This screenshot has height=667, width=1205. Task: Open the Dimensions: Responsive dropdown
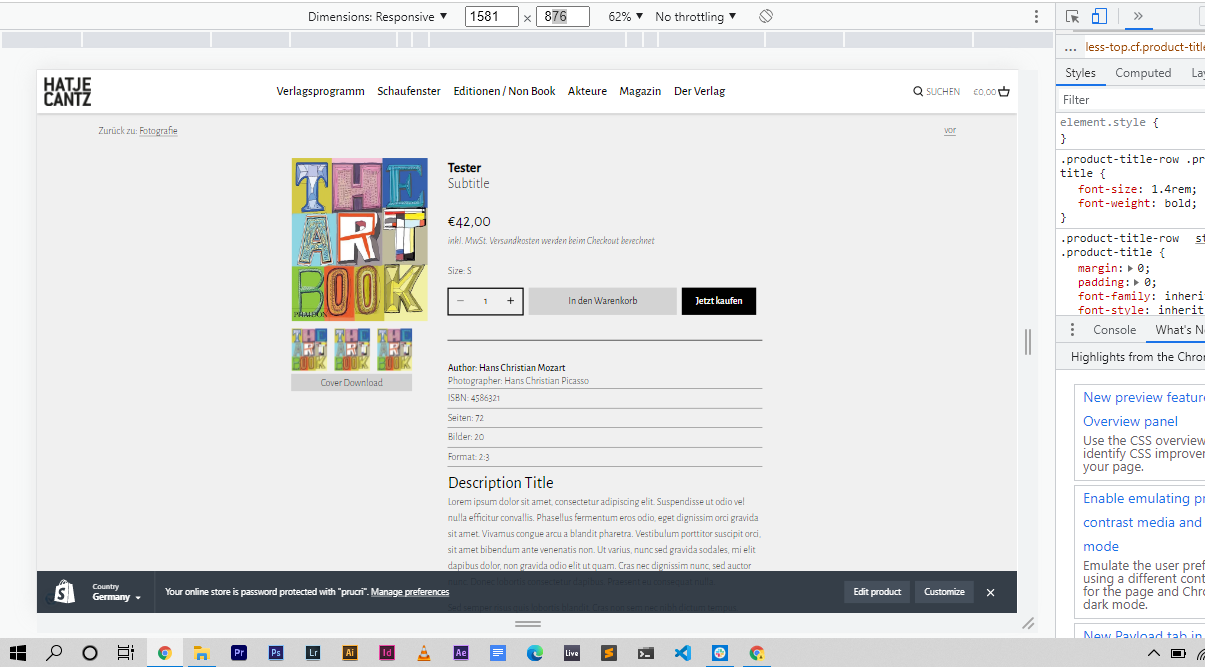point(378,17)
